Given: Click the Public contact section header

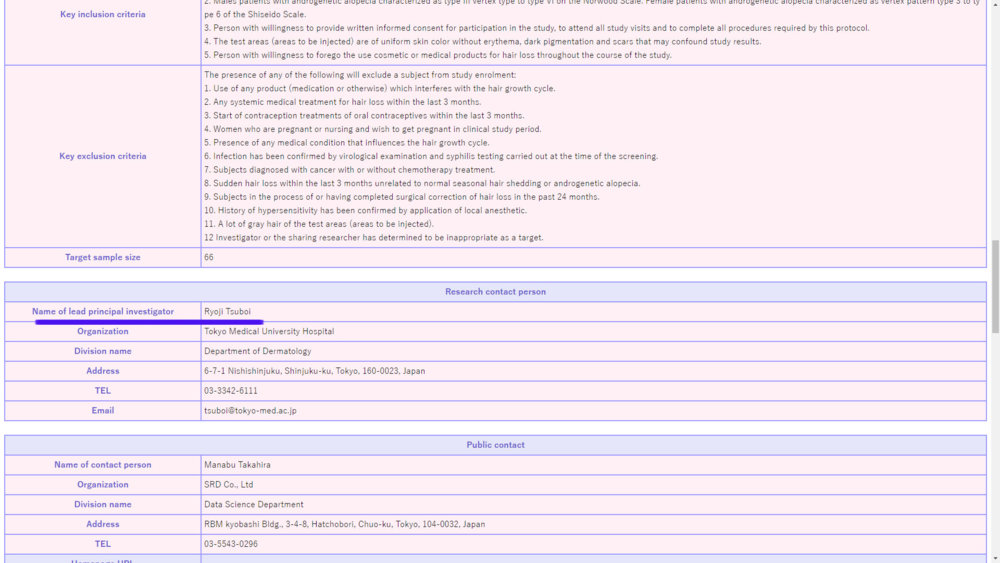Looking at the screenshot, I should coord(495,445).
